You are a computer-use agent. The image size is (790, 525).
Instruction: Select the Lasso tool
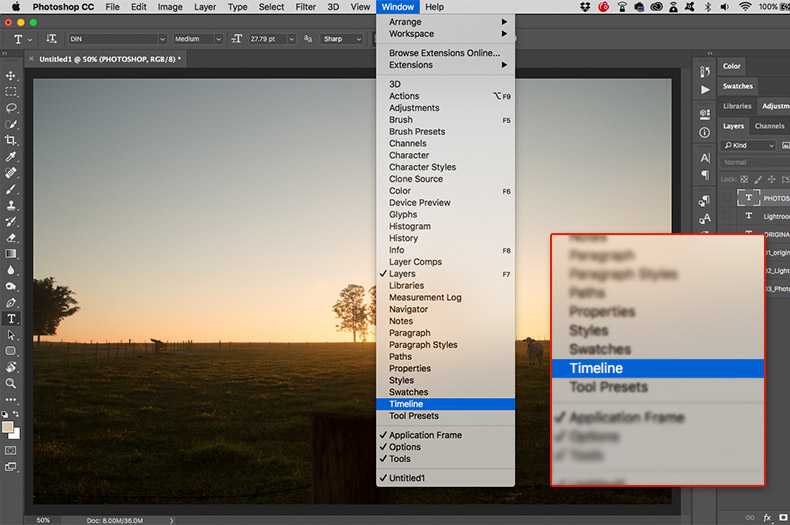click(x=11, y=108)
